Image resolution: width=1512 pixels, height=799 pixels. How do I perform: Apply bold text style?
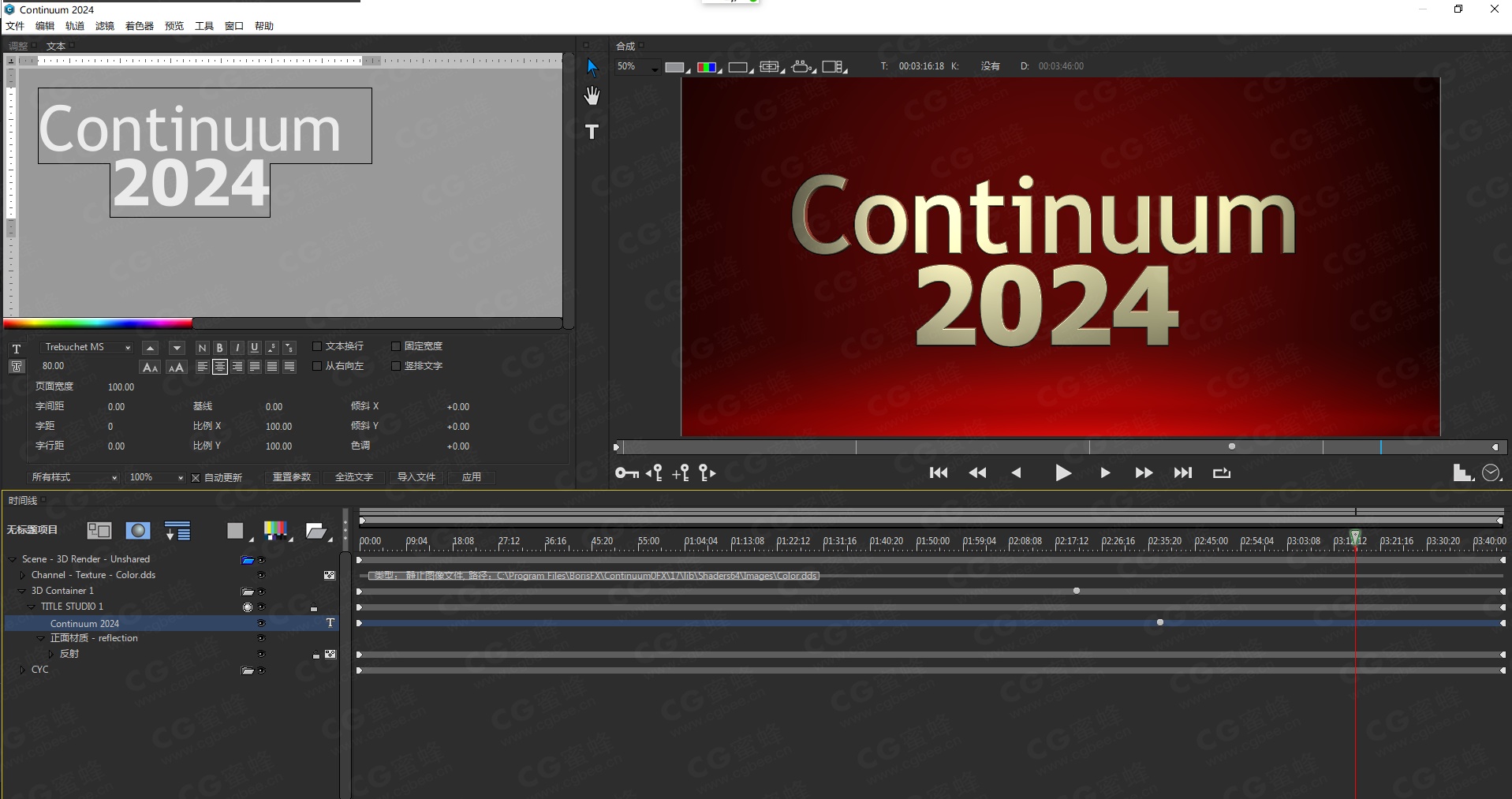click(x=220, y=348)
